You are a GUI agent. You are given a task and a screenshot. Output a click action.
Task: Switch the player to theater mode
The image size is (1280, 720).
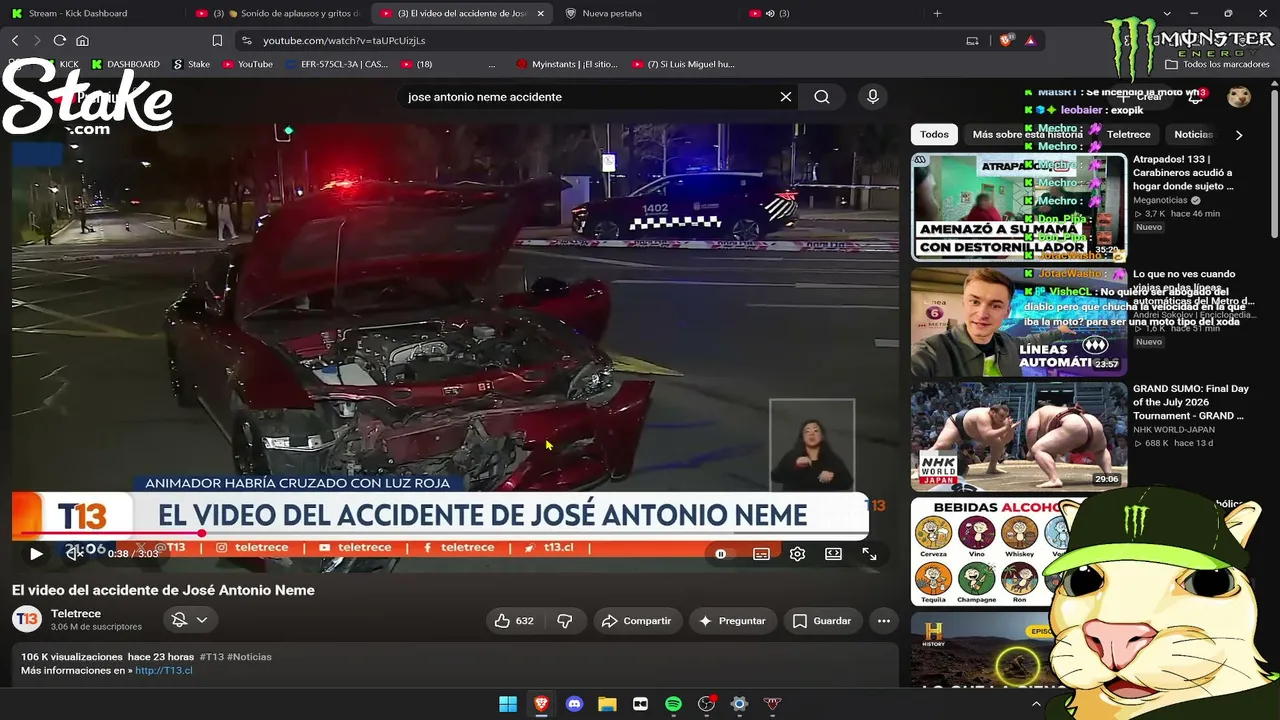(833, 554)
